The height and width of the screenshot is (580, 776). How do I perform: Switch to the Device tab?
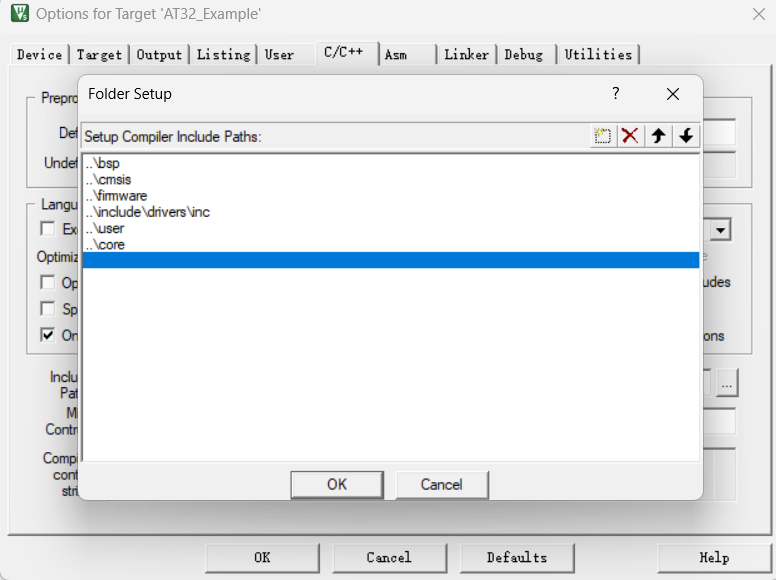[40, 54]
